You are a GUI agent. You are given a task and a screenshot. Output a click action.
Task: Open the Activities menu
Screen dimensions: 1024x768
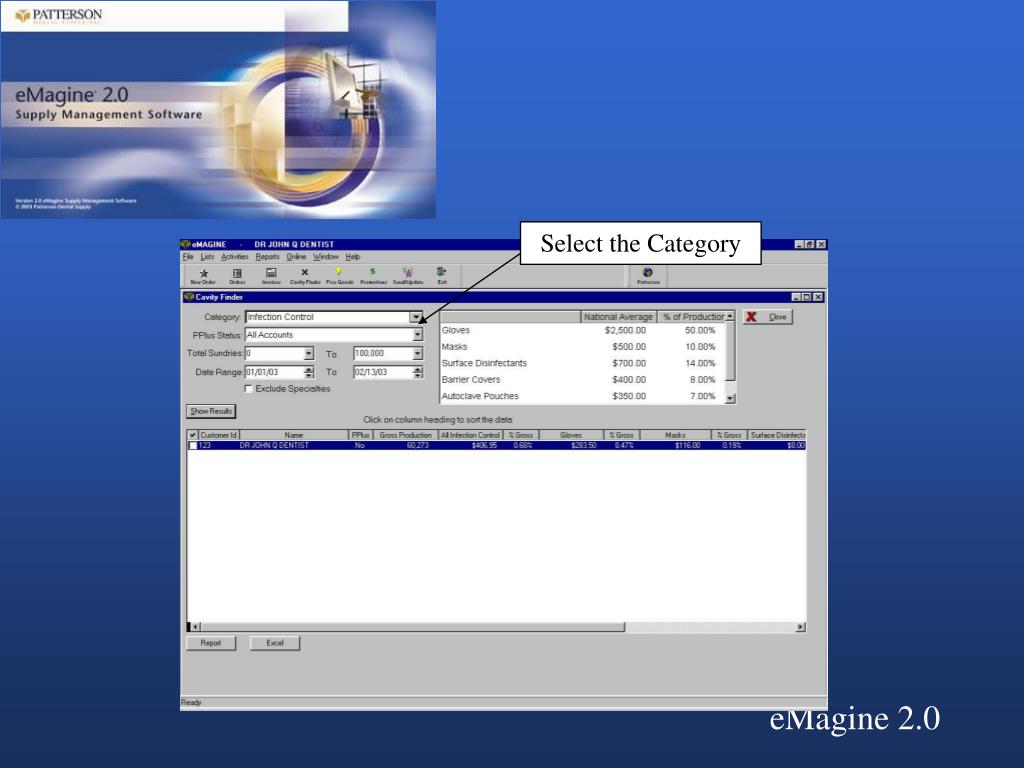[234, 257]
